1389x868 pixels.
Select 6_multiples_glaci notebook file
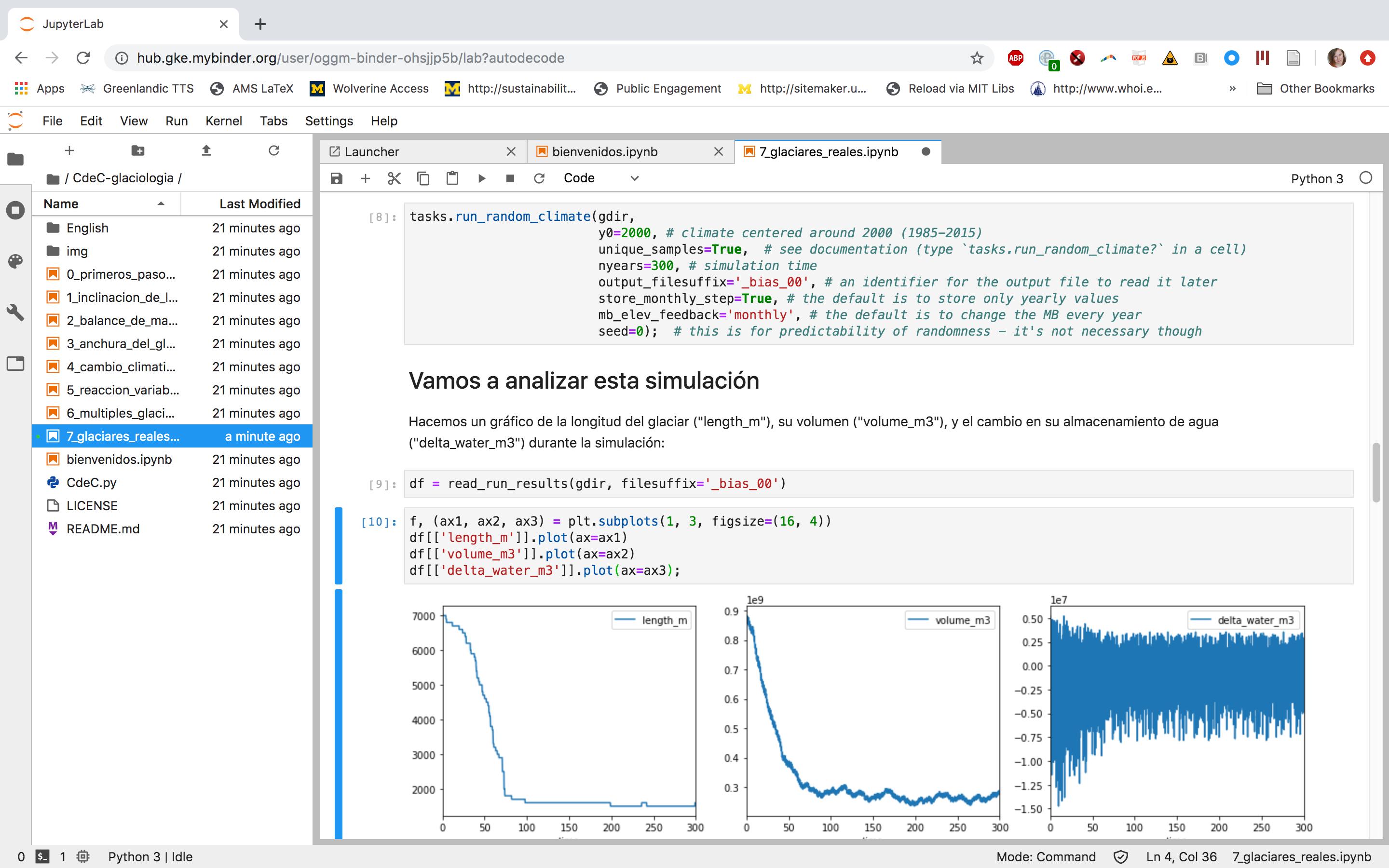click(172, 413)
